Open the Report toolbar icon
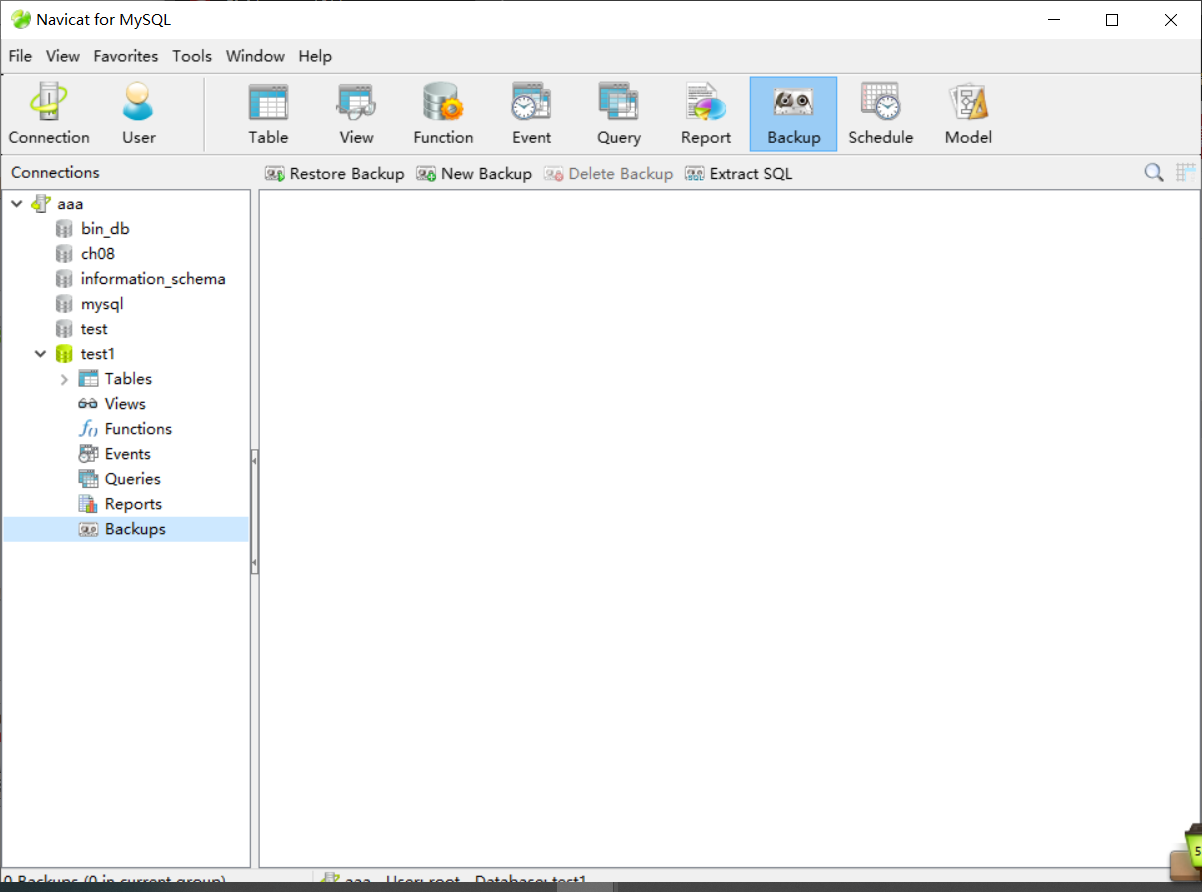The image size is (1202, 892). tap(706, 114)
